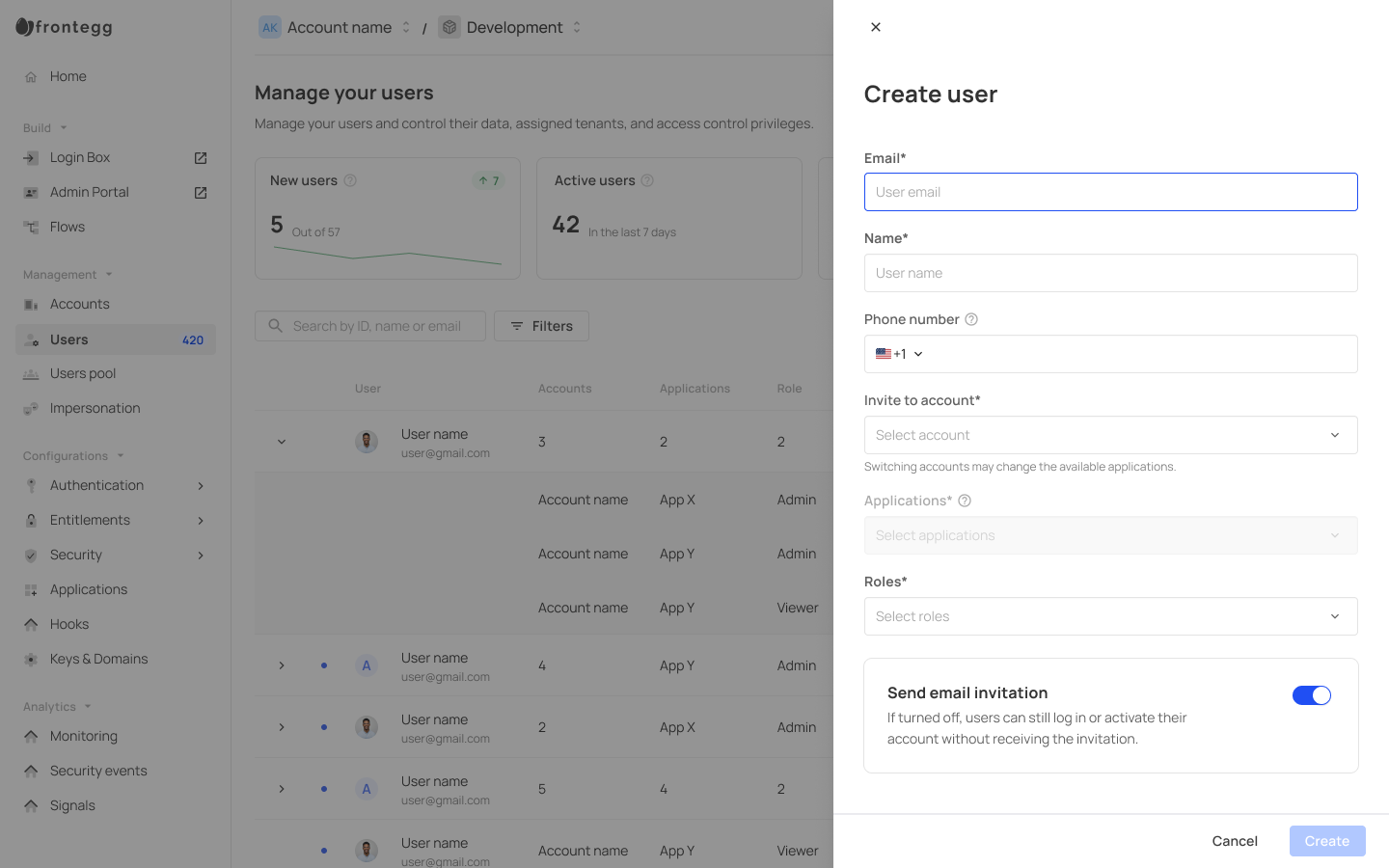
Task: Go to Users pool in sidebar
Action: pos(83,373)
